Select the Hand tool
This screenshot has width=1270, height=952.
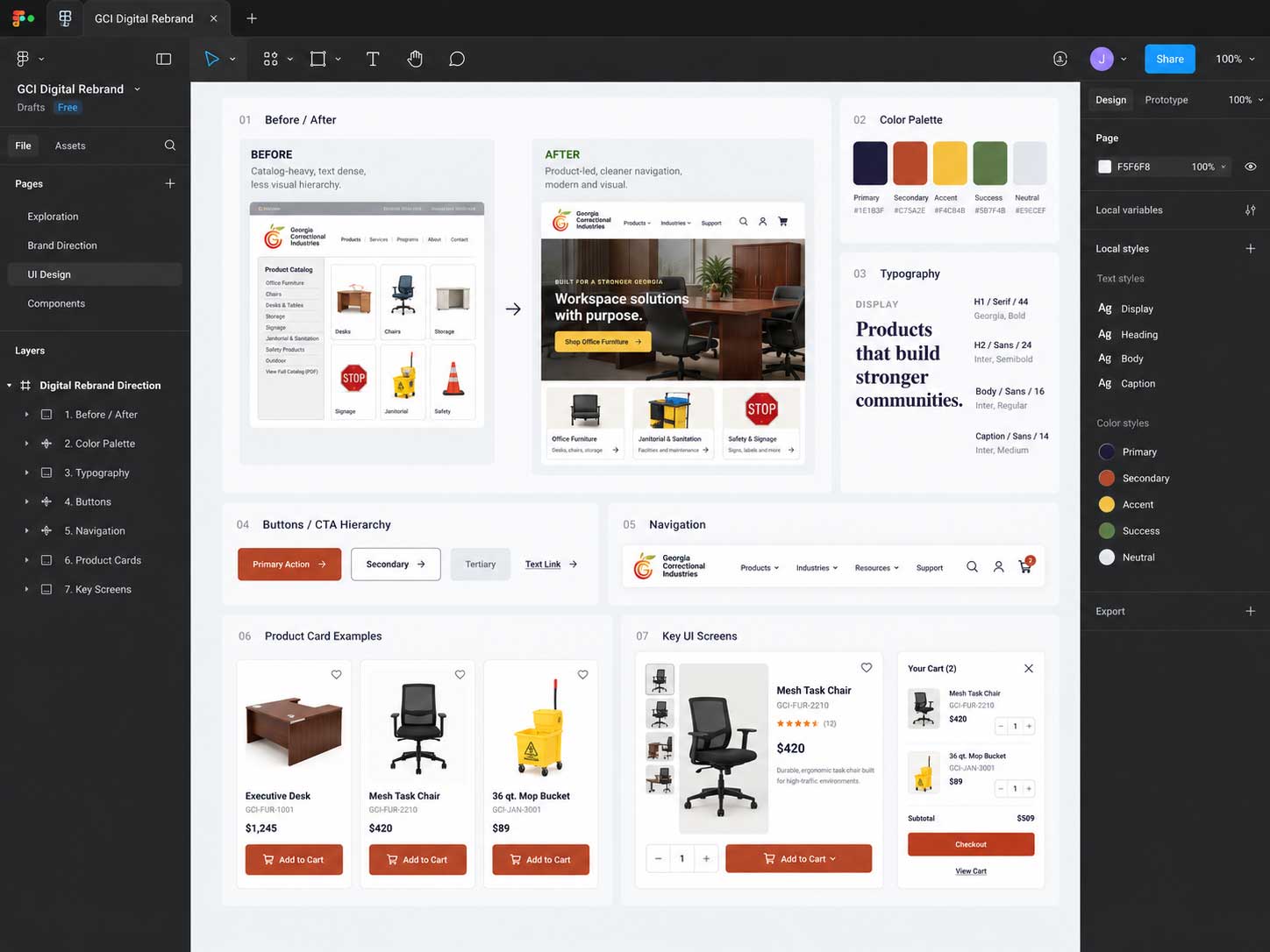pos(415,59)
